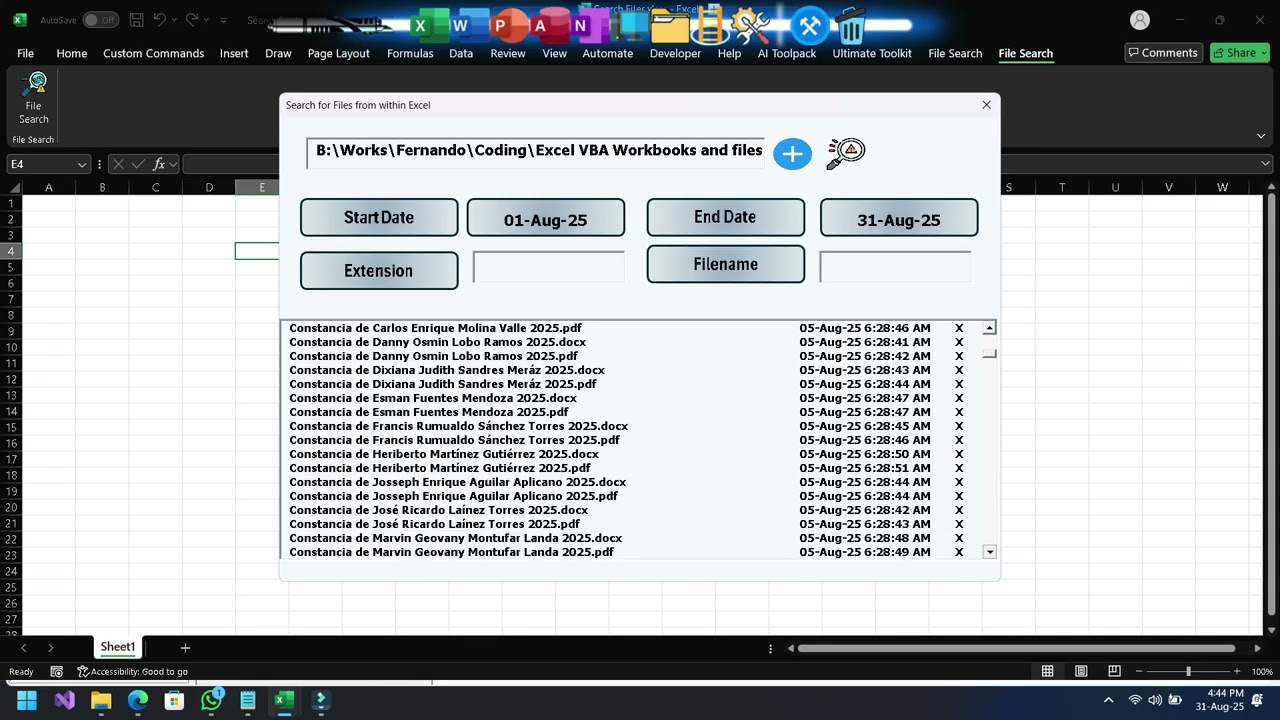Expand the Name Box dropdown arrow
The width and height of the screenshot is (1280, 720).
tap(81, 164)
